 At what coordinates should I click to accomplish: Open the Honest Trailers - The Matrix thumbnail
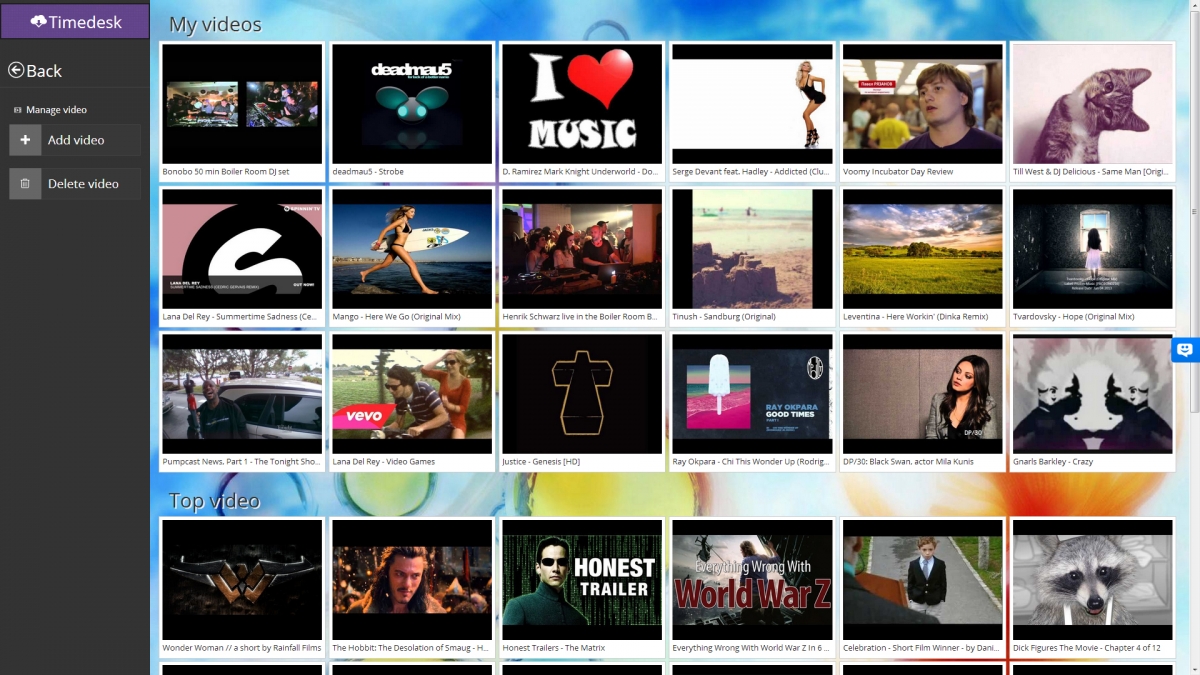[582, 580]
